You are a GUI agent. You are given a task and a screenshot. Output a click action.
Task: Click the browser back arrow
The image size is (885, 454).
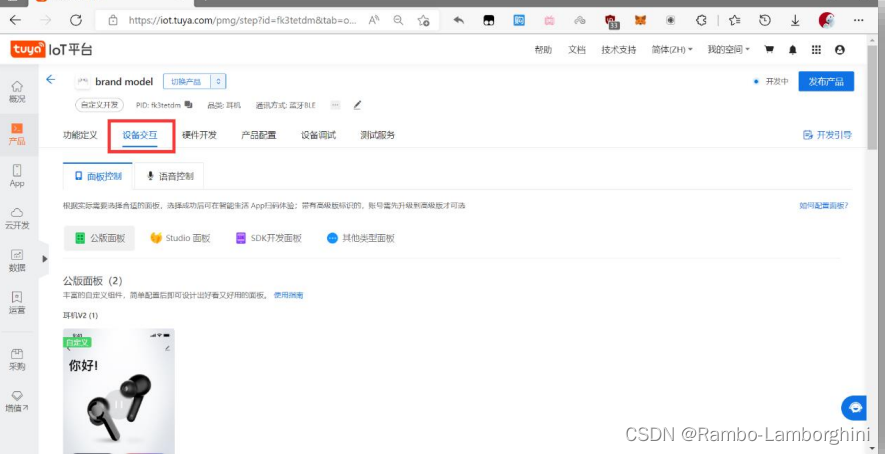[15, 20]
